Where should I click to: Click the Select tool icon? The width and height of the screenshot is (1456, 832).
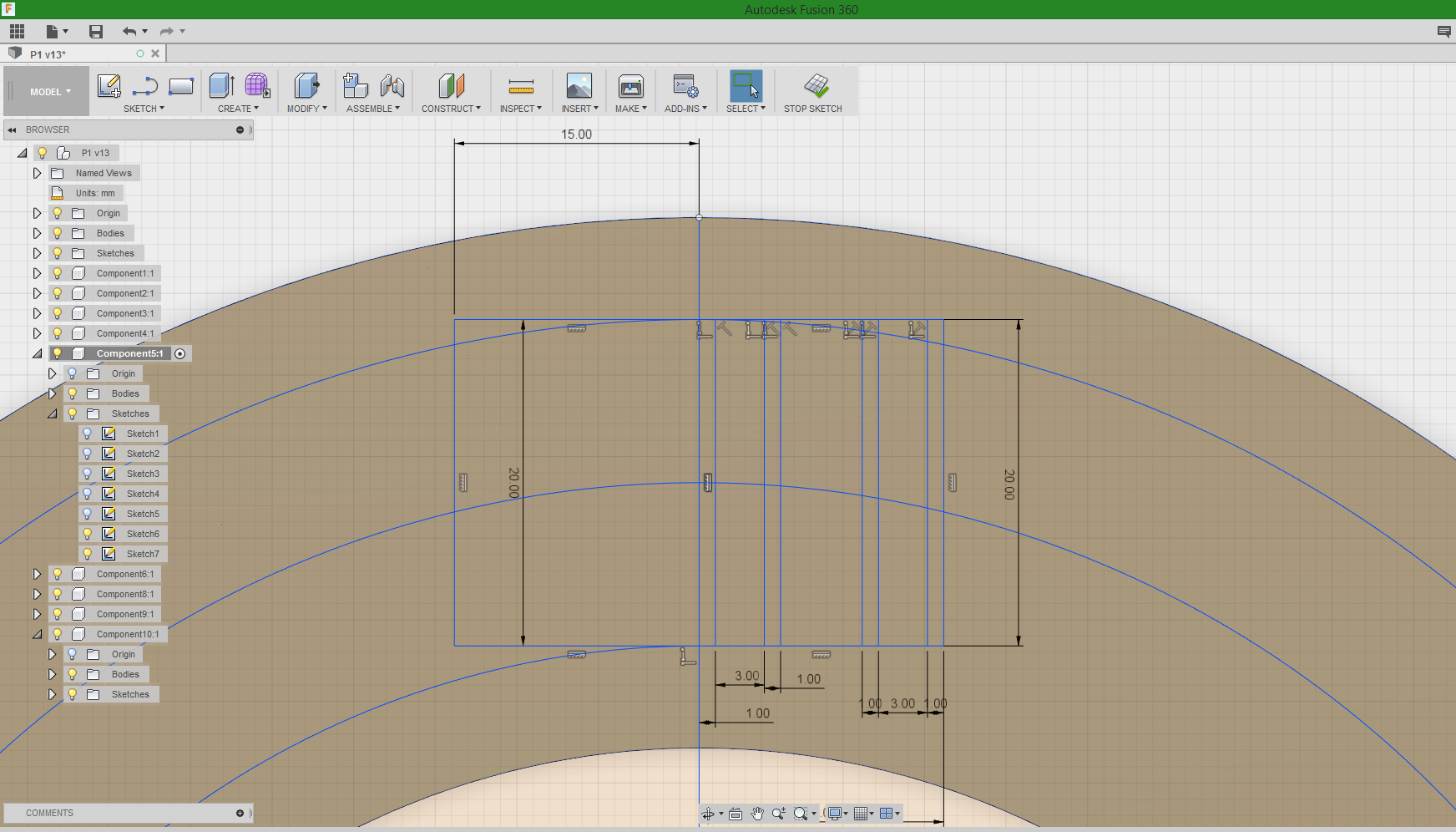pos(746,85)
